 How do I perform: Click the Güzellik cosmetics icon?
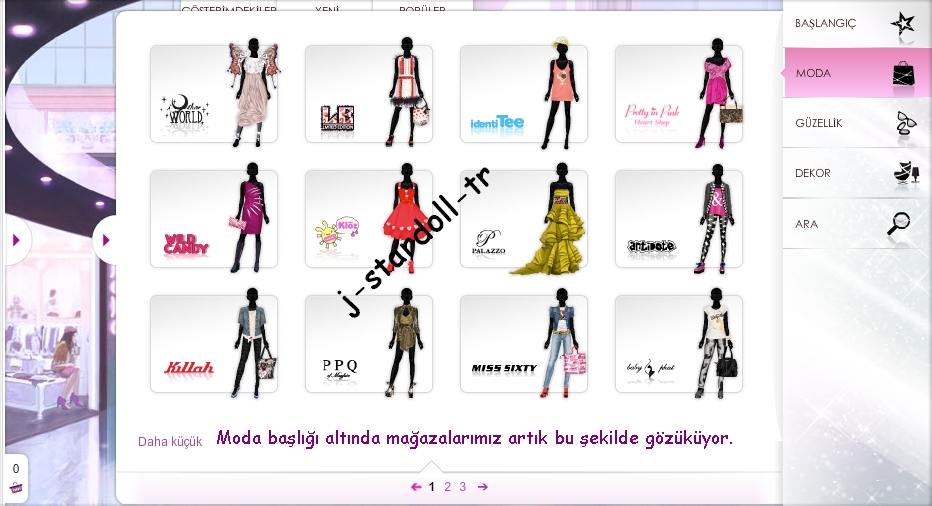pos(905,124)
